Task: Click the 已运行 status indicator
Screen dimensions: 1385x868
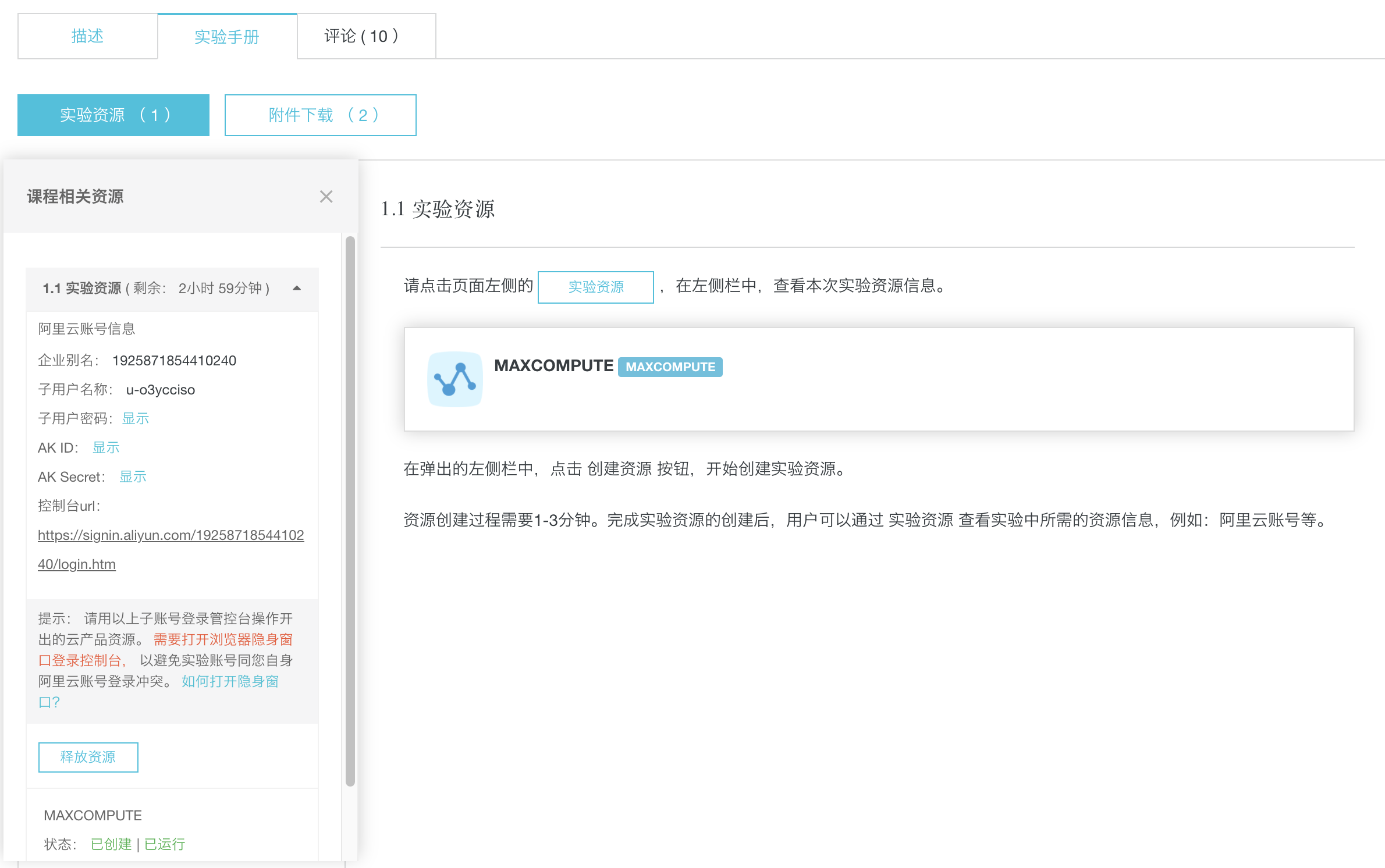Action: click(164, 844)
